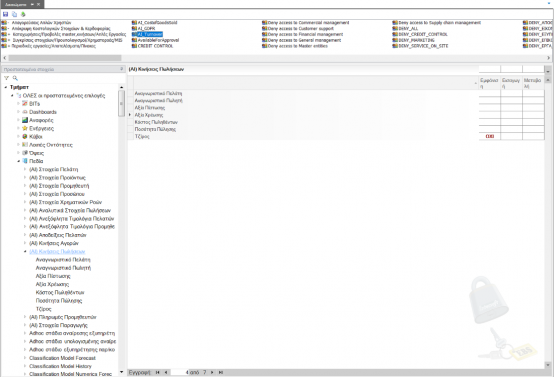Viewport: 554px width, 377px height.
Task: Click icon of 'Deny access to Supply chain management'
Action: point(395,23)
